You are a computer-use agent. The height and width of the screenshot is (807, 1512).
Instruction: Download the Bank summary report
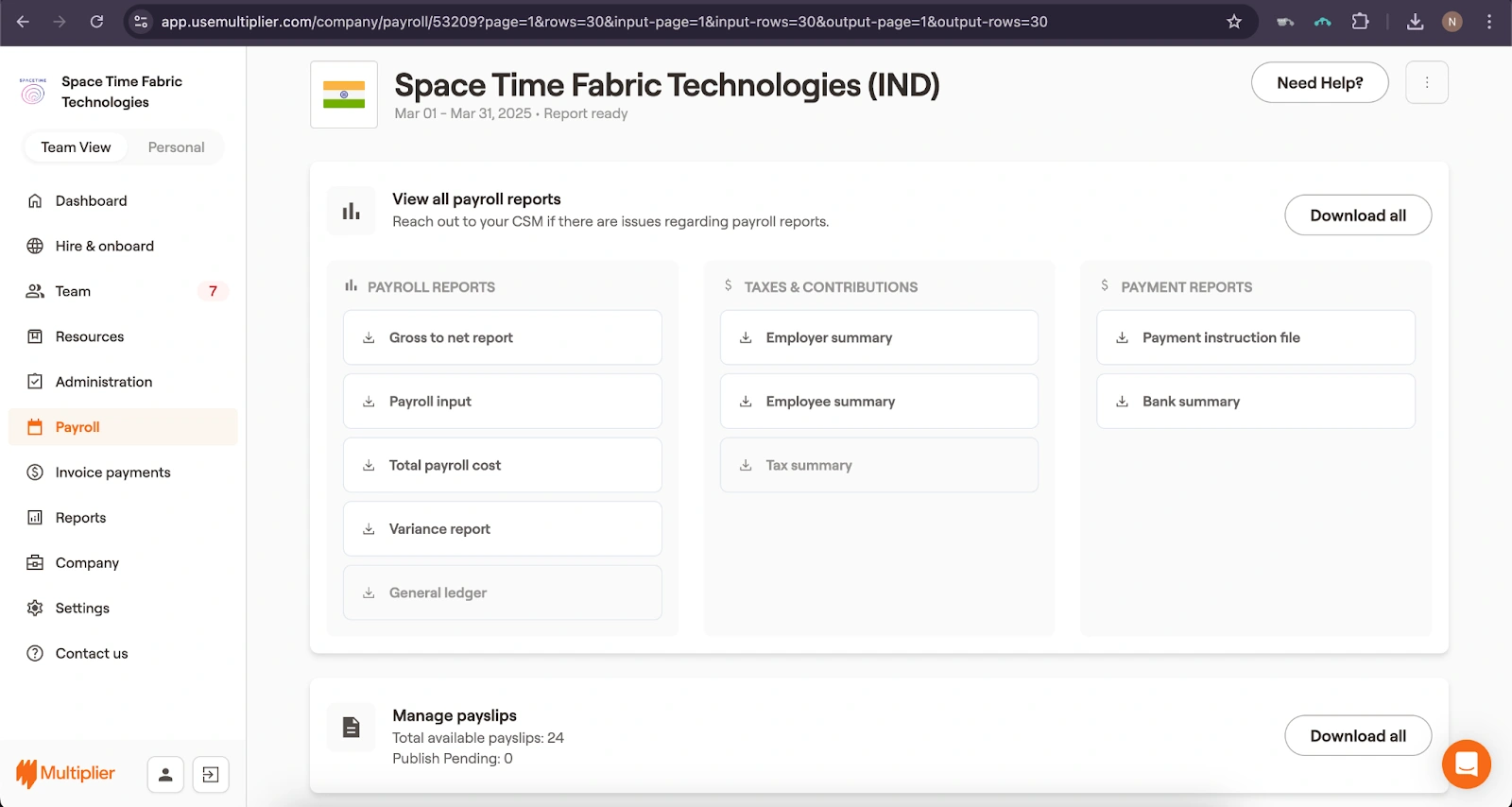coord(1256,402)
